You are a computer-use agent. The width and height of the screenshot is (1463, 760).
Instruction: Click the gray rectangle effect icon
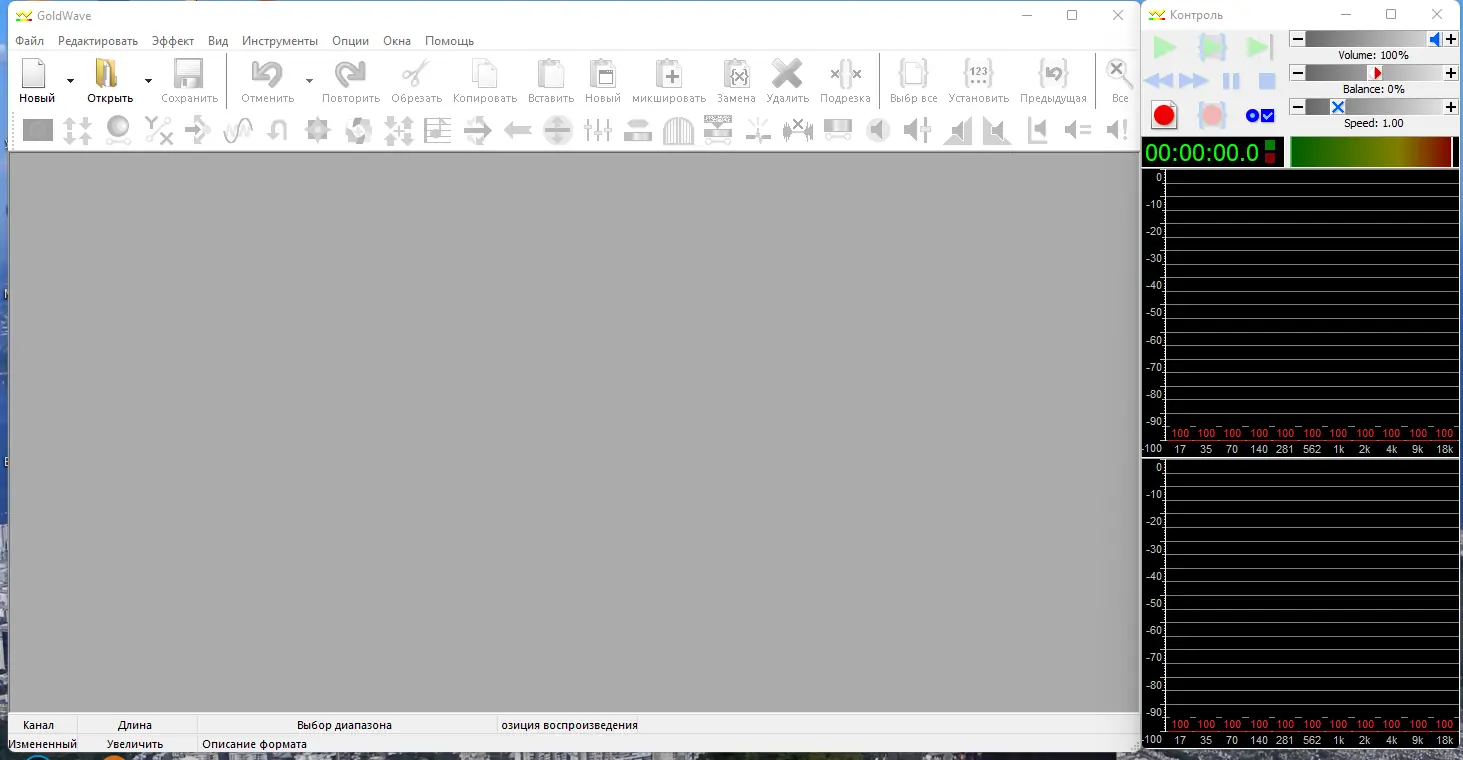[x=38, y=130]
